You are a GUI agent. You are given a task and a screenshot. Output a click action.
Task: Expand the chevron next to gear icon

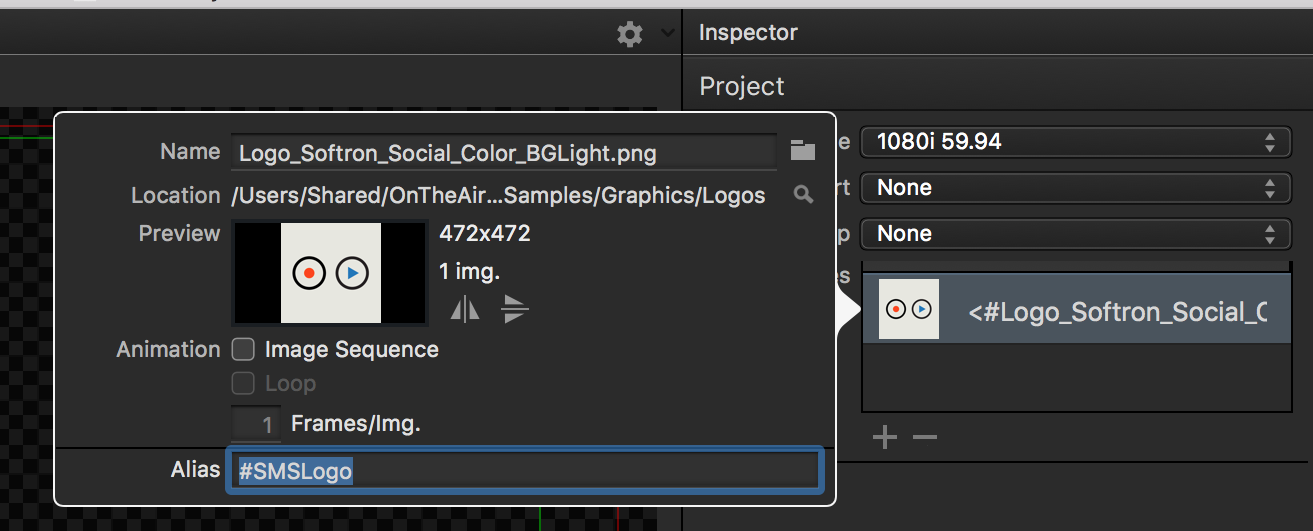(x=668, y=35)
